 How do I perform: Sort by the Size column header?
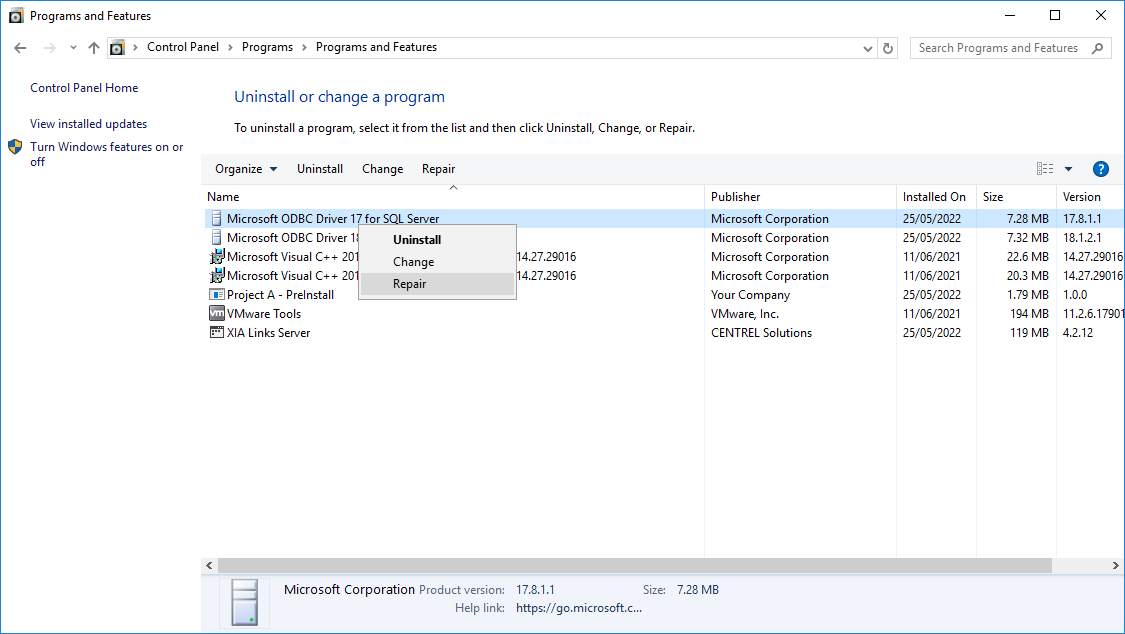[1016, 197]
